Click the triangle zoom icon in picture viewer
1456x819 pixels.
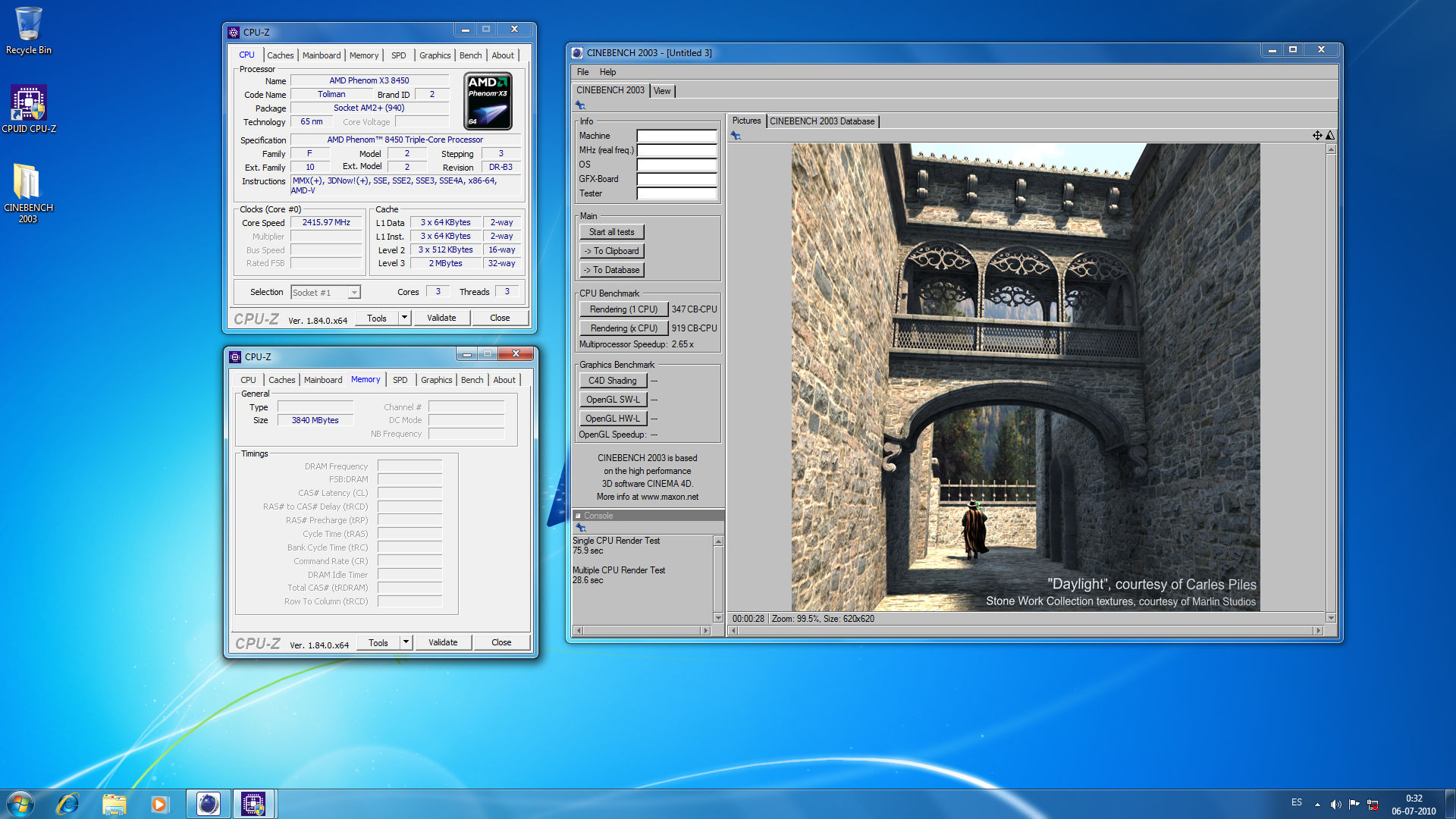point(1329,136)
